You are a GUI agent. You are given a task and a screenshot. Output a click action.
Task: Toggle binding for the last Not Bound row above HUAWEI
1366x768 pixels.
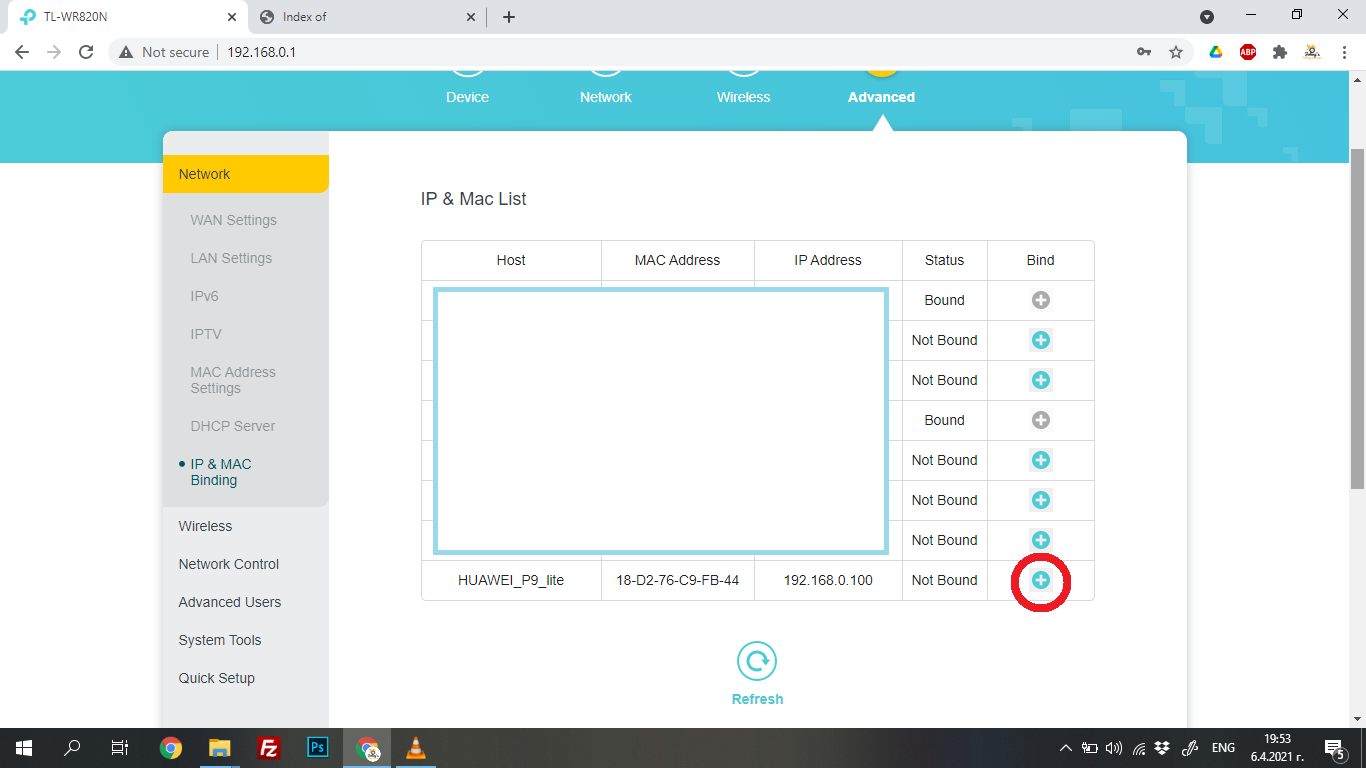click(1040, 540)
